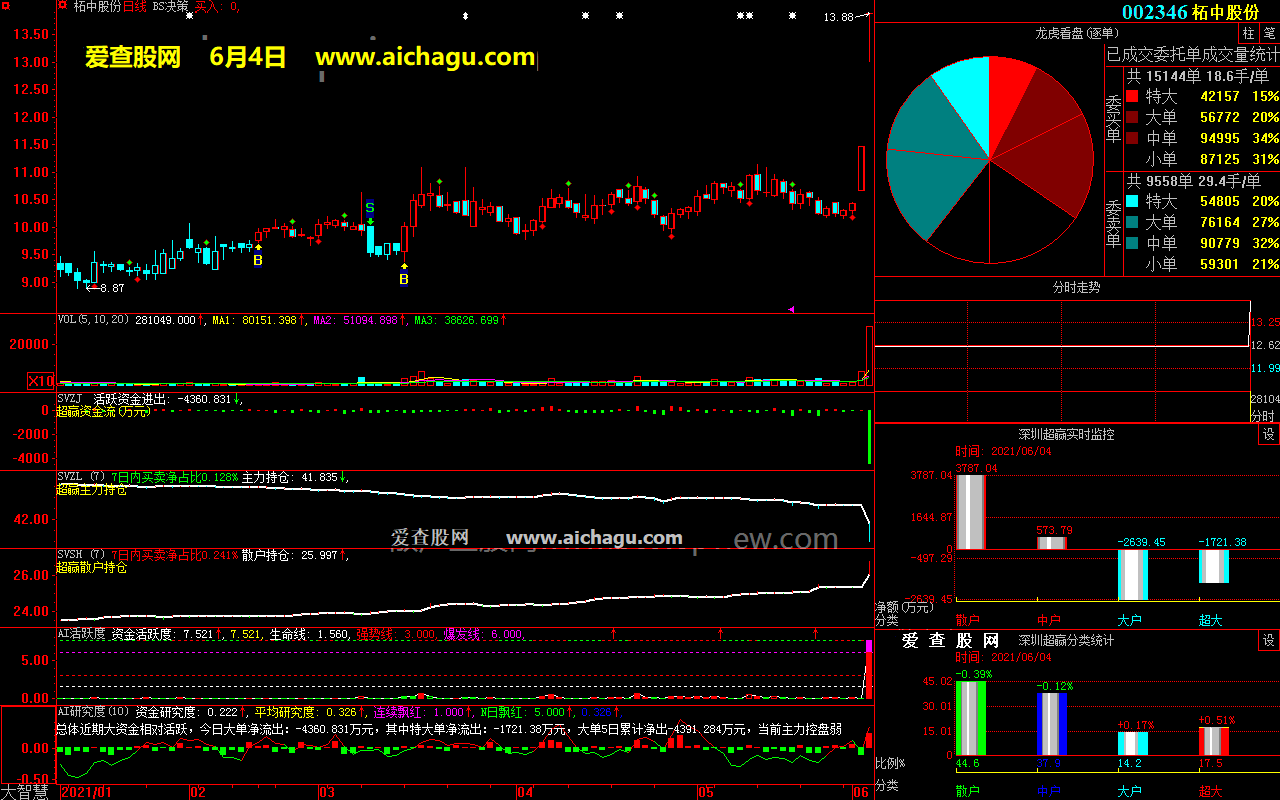
Task: Click the magenta 爆发线: 6.000 label
Action: [x=483, y=634]
